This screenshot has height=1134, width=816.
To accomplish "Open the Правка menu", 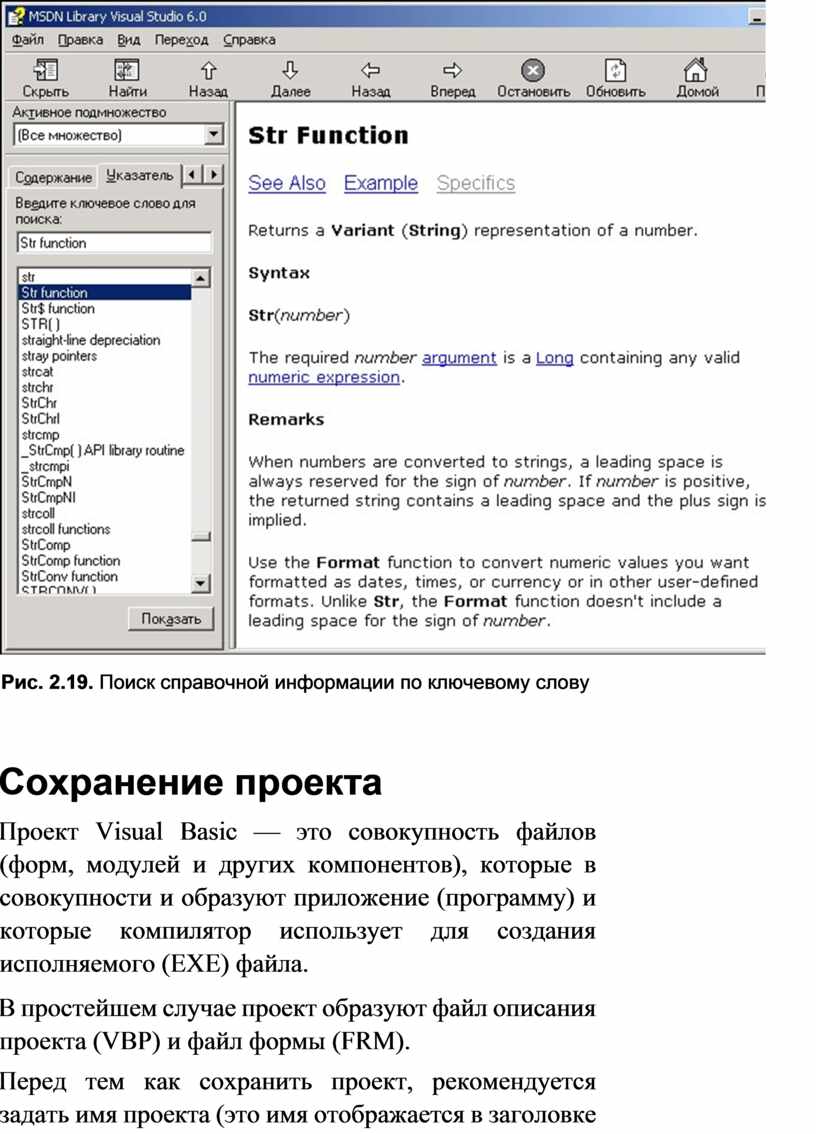I will click(x=80, y=40).
